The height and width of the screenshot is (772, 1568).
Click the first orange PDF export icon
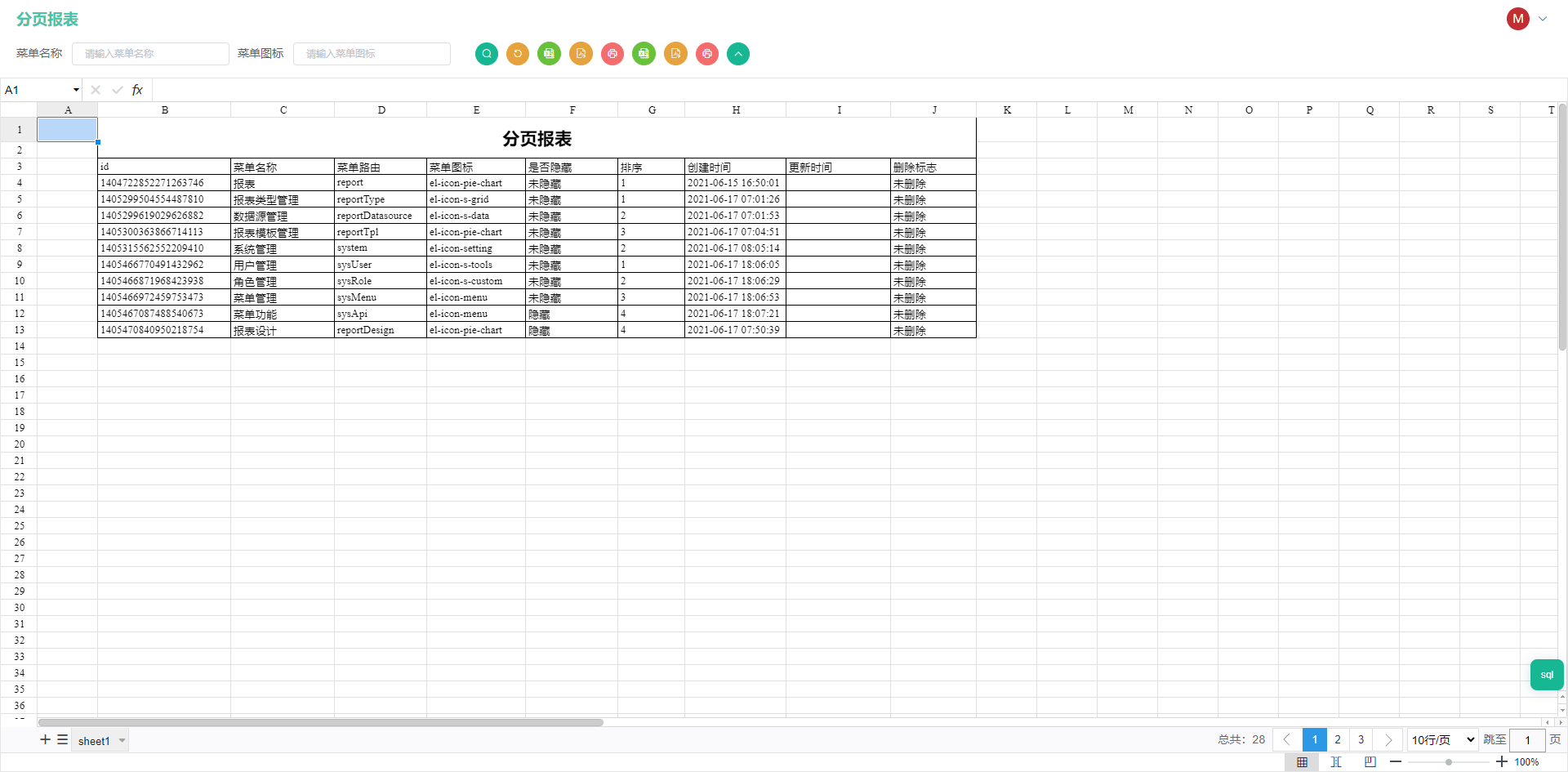coord(581,54)
